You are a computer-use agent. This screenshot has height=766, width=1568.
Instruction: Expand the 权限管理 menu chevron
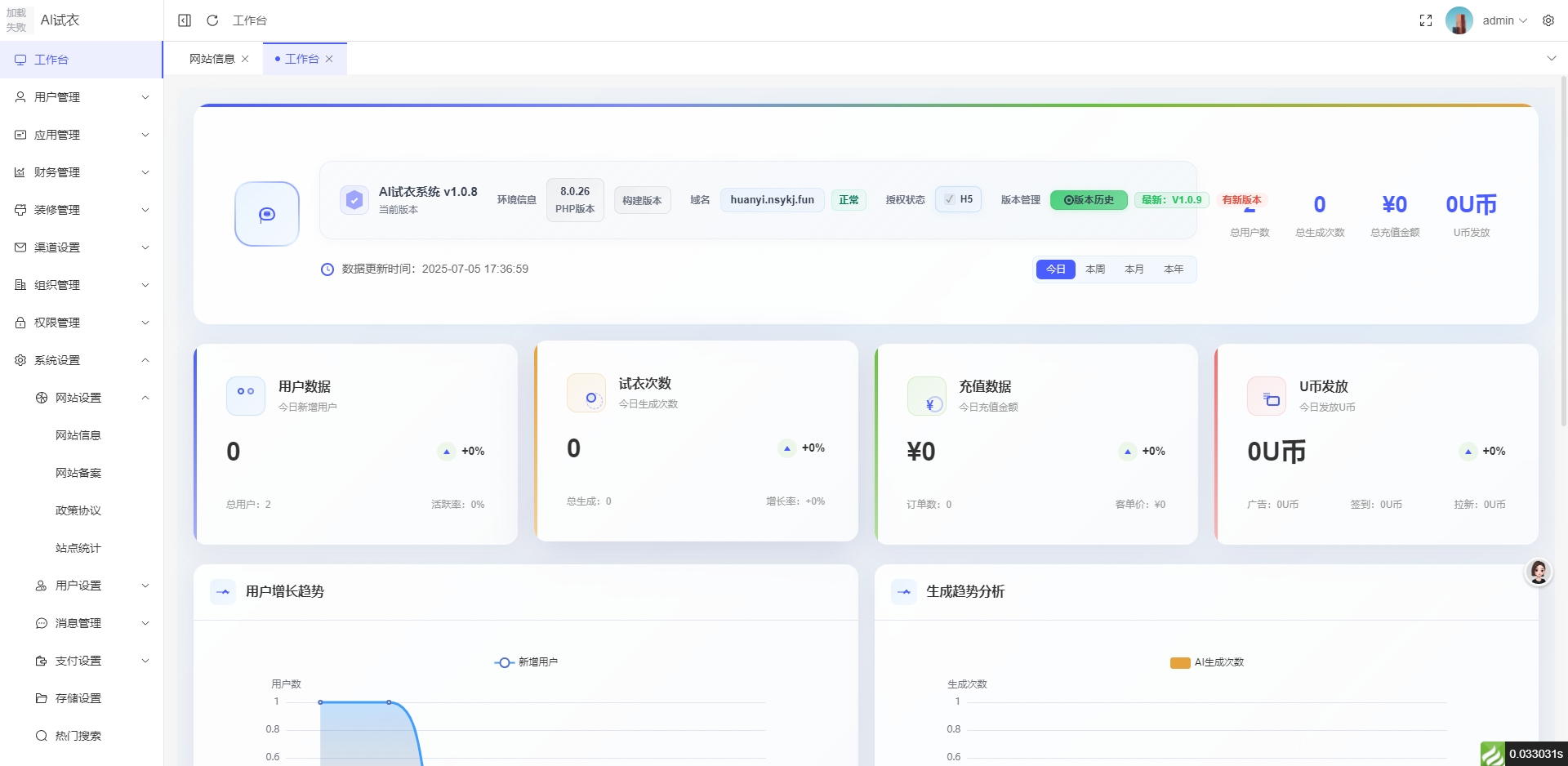click(145, 323)
